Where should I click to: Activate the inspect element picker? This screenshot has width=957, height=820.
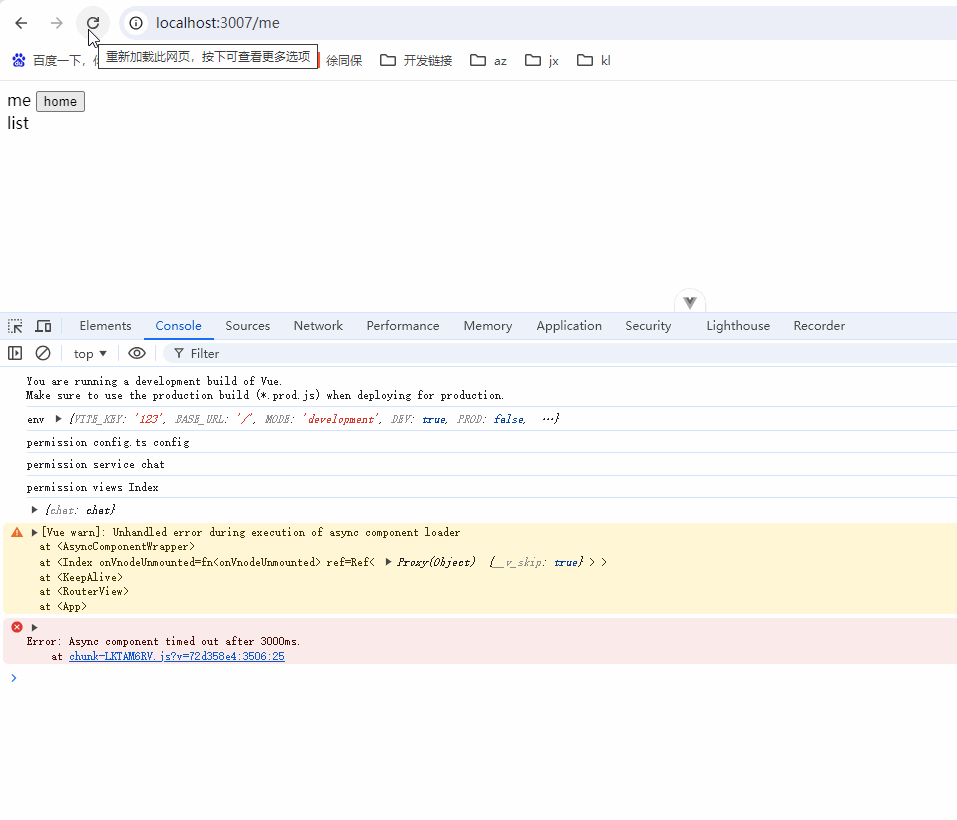(x=15, y=326)
